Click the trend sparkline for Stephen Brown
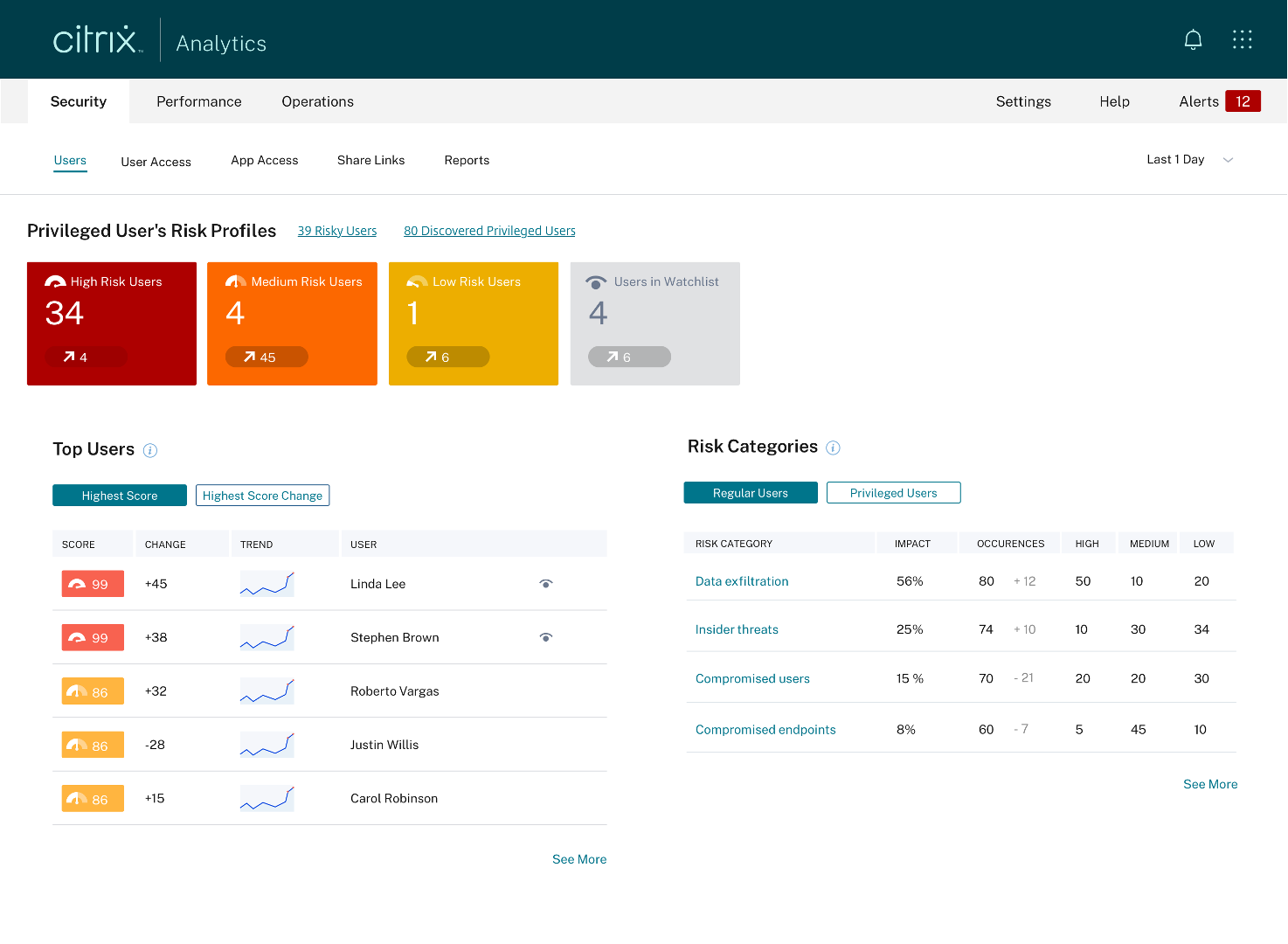 point(267,637)
